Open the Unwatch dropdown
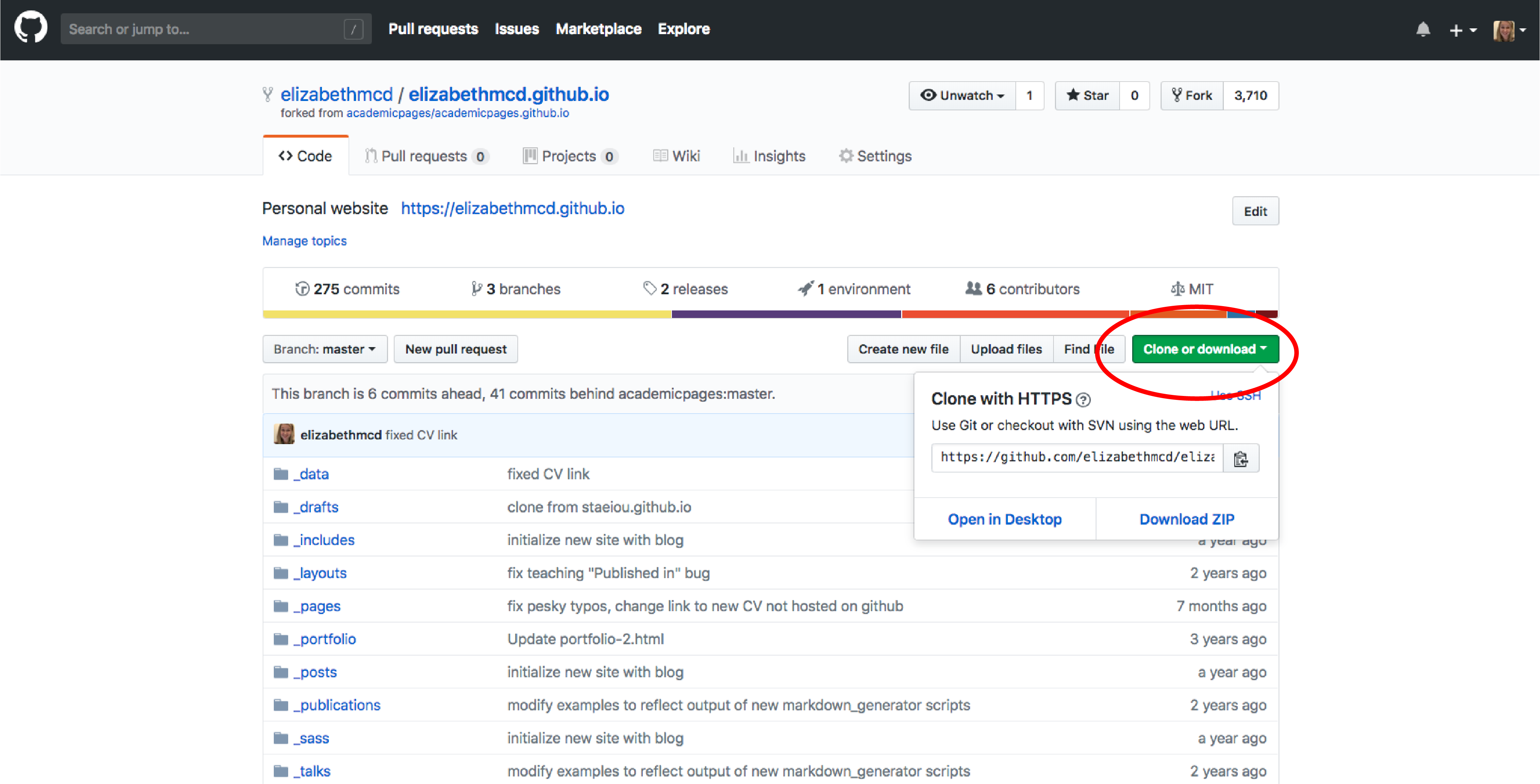The image size is (1540, 784). pyautogui.click(x=962, y=96)
